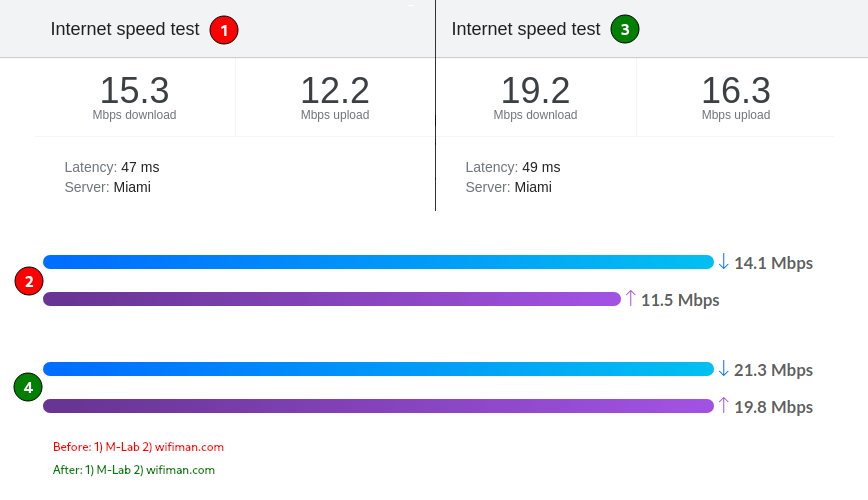
Task: Click the blue download arrow beside 14.1 Mbps
Action: point(723,261)
